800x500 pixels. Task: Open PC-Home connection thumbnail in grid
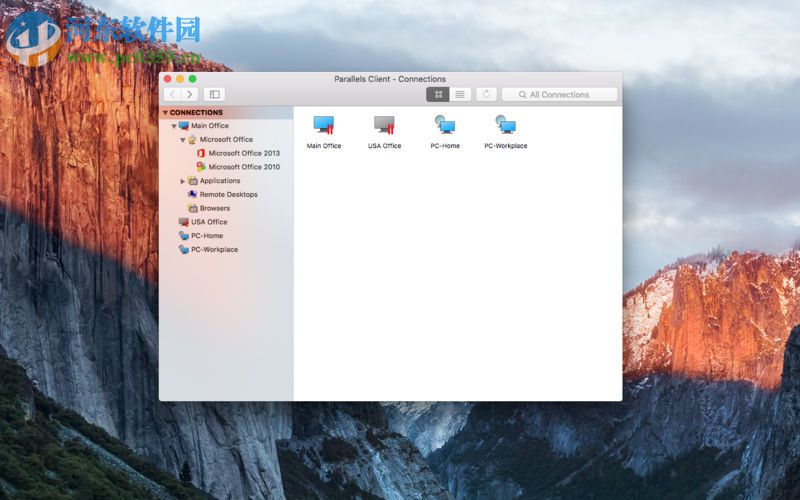(x=445, y=125)
